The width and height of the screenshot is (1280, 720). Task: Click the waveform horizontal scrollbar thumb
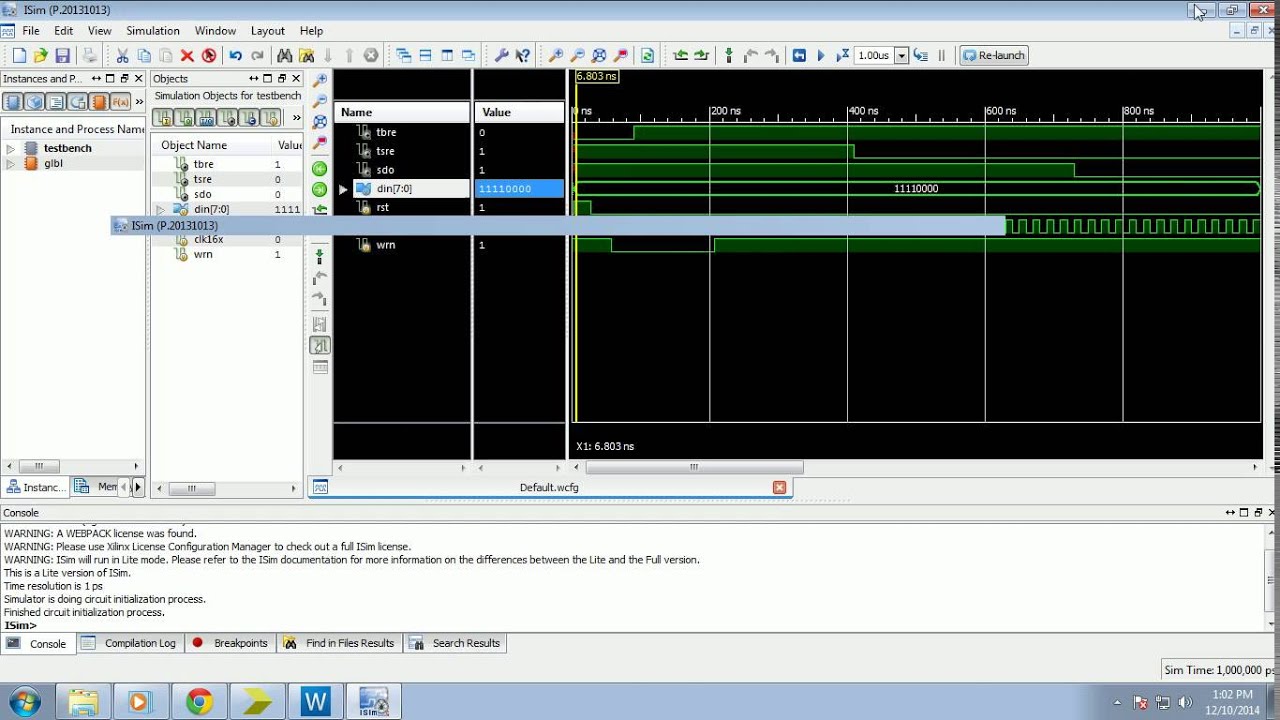[x=693, y=467]
